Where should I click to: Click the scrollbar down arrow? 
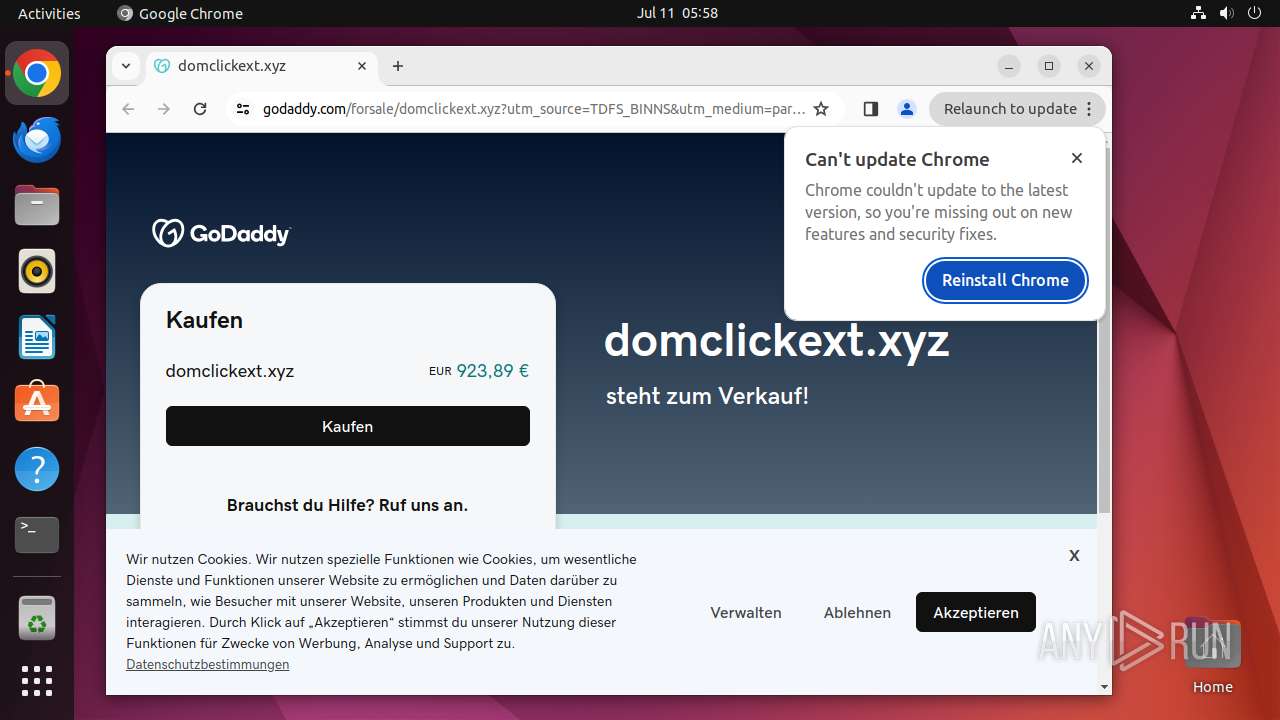coord(1104,687)
